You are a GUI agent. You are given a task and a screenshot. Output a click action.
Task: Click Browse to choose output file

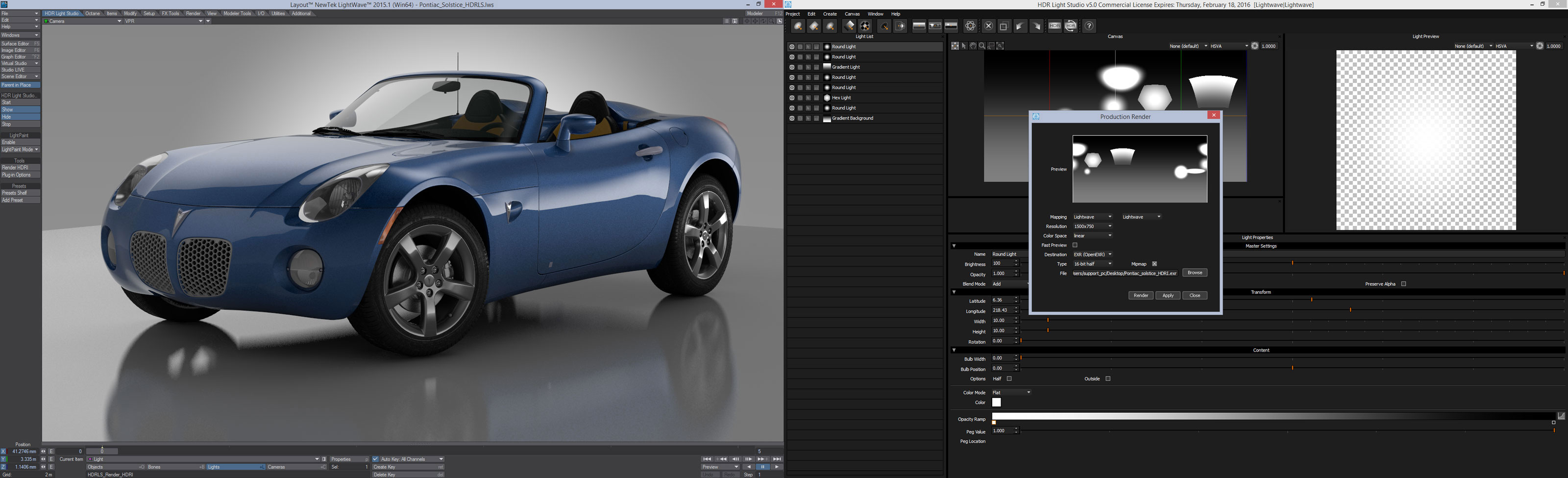1194,273
